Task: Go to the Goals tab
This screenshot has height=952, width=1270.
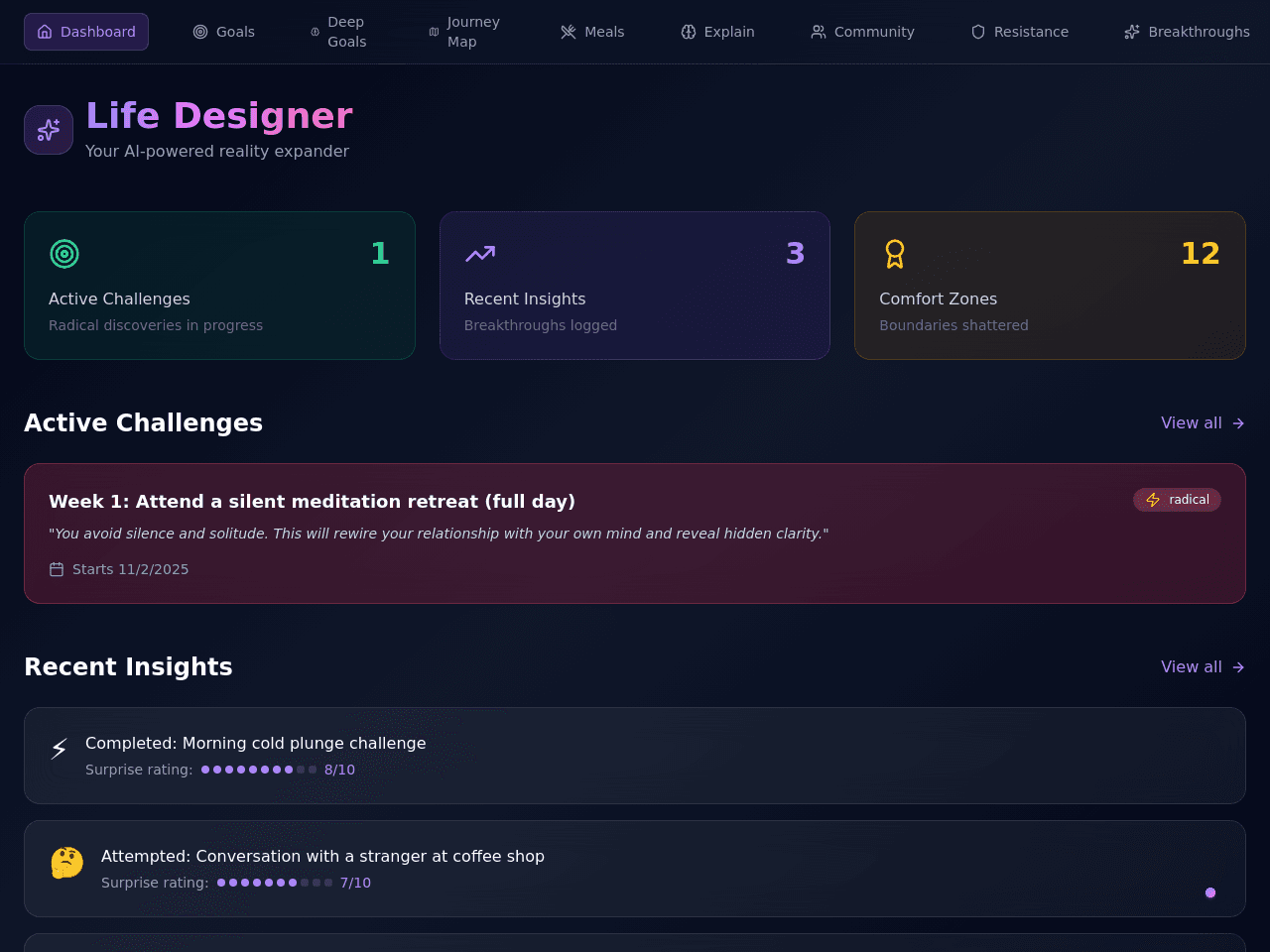Action: (223, 32)
